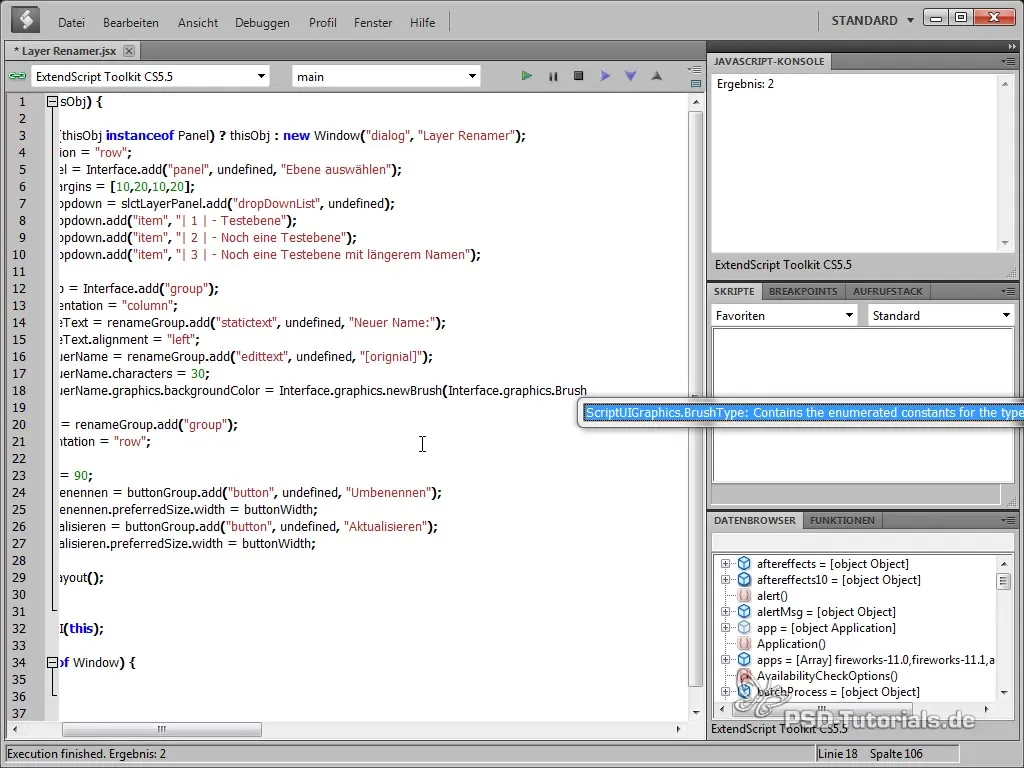This screenshot has height=768, width=1024.
Task: Expand the aftereffects tree node
Action: [x=725, y=564]
